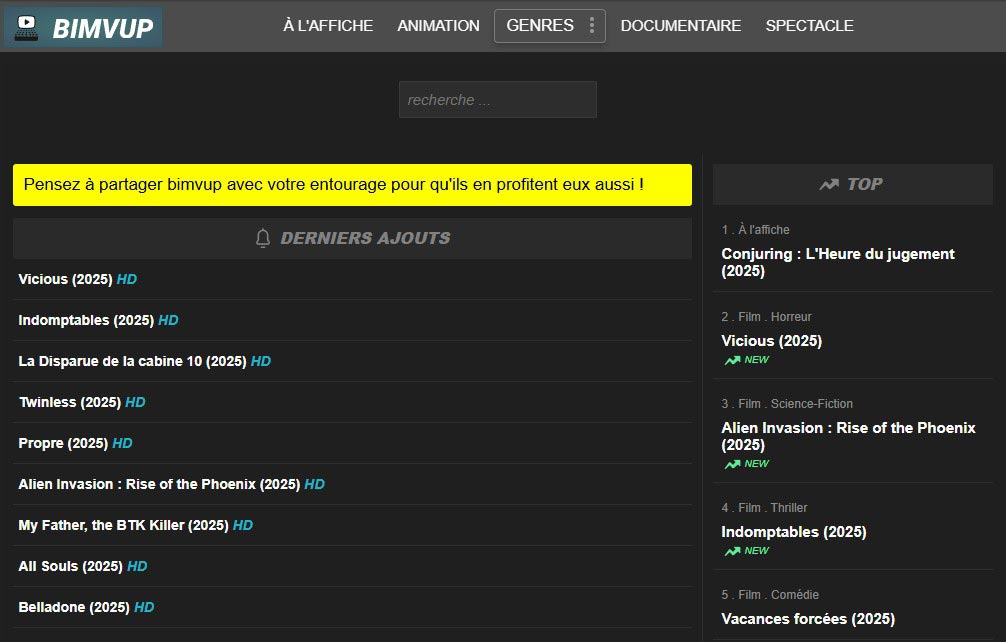Open La Disparue de la cabine 10 link
Image resolution: width=1006 pixels, height=642 pixels.
[132, 361]
